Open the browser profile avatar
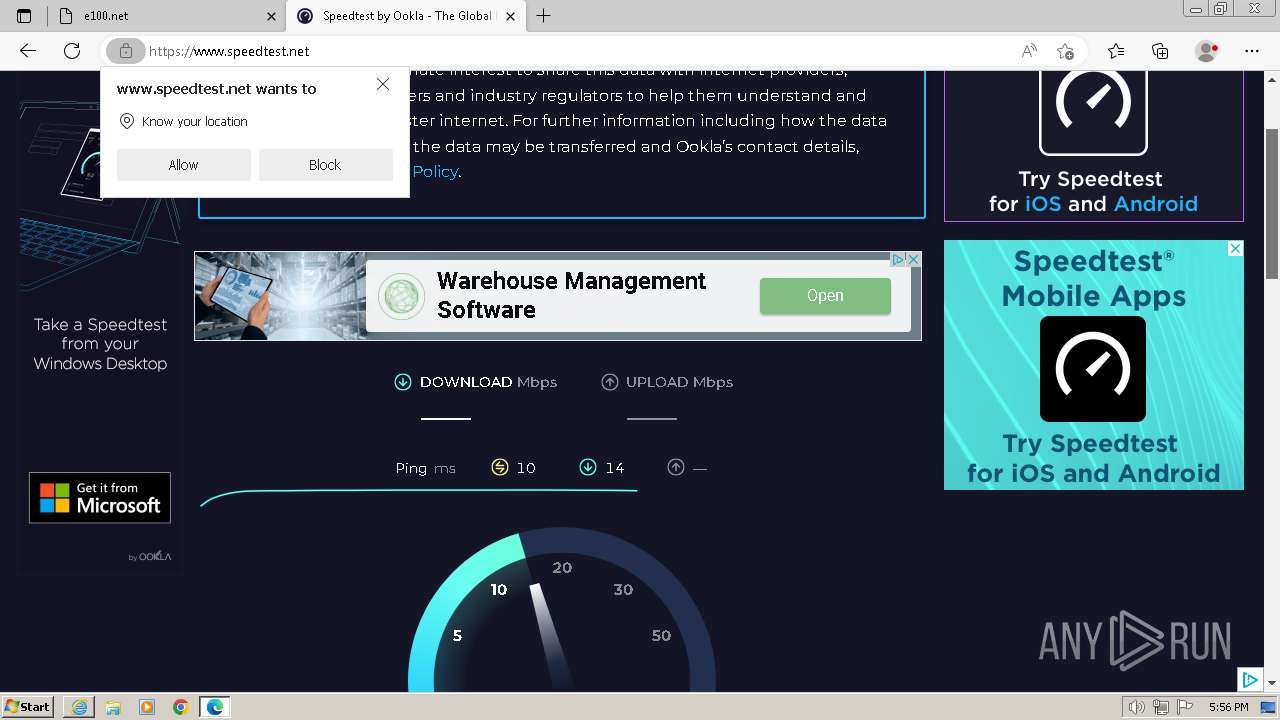 coord(1206,51)
